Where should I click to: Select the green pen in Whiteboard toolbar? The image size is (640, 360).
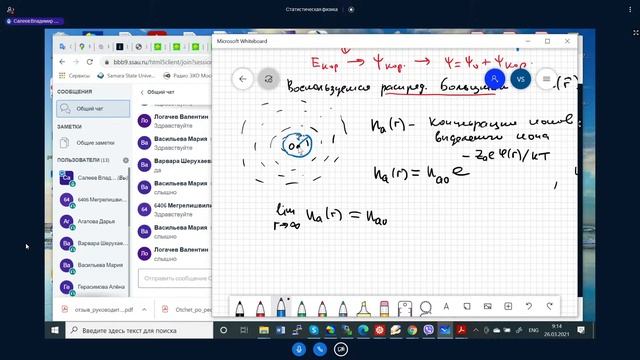pos(301,308)
